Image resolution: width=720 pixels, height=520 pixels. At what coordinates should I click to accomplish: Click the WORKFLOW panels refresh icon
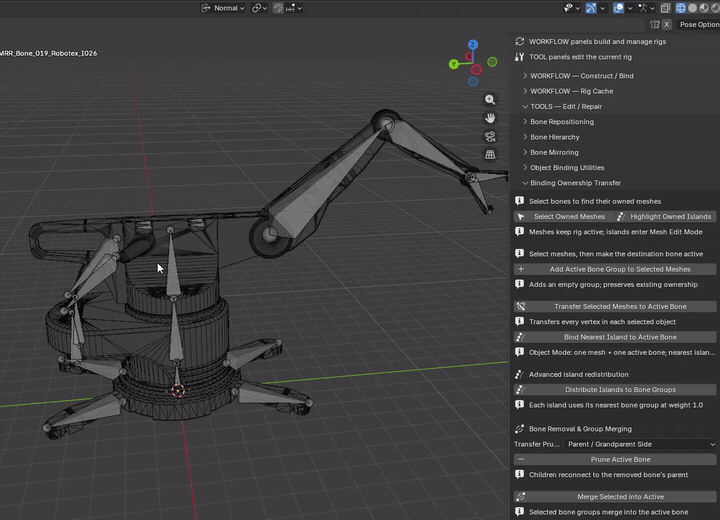(x=519, y=41)
